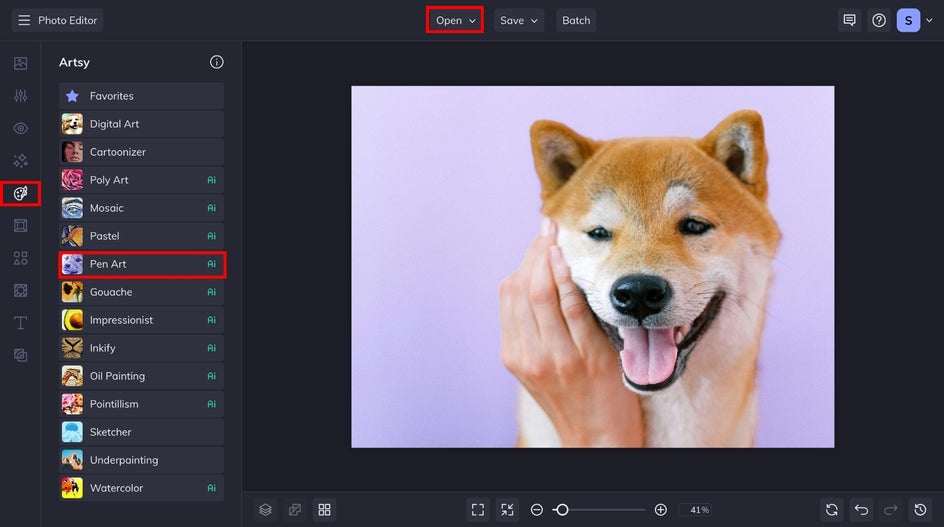Select the Inkify effect category
The image size is (944, 527).
pyautogui.click(x=141, y=348)
